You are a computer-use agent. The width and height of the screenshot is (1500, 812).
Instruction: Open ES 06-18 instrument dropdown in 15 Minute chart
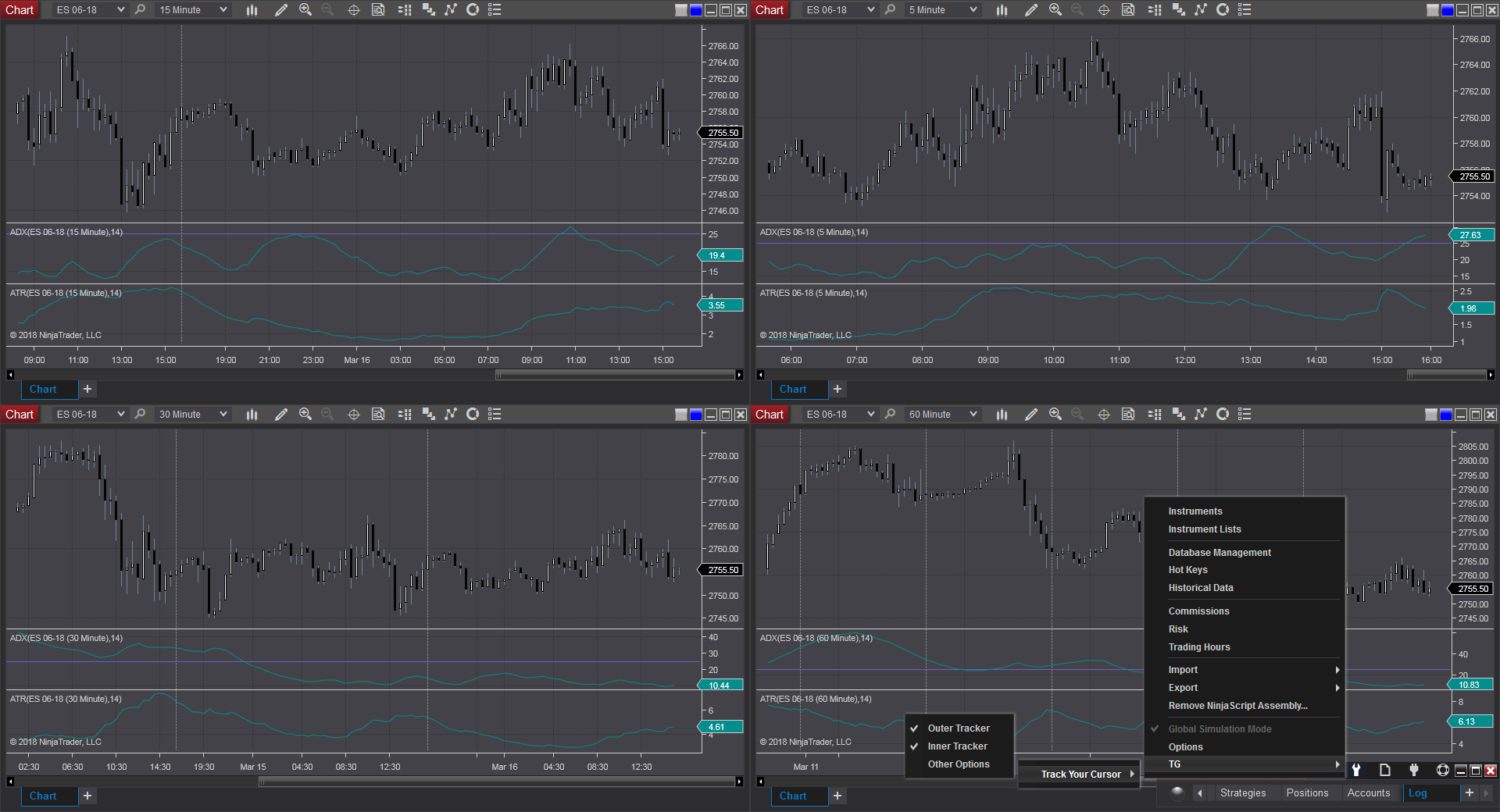coord(90,9)
